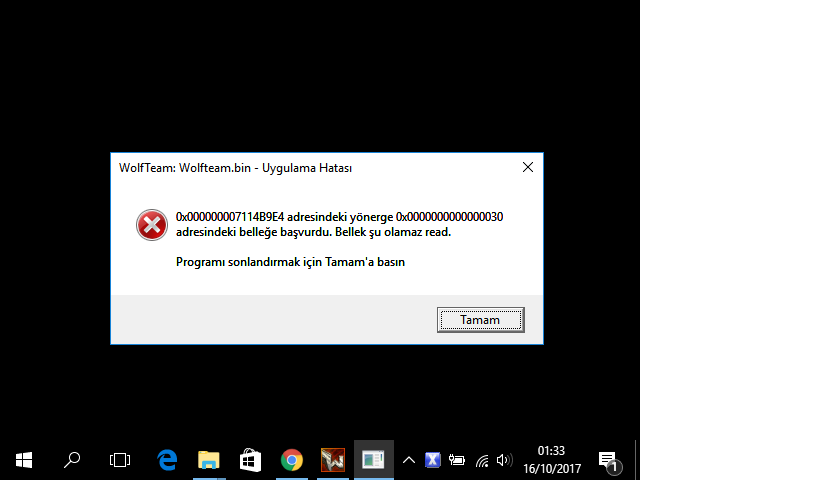Open Task View on the taskbar
The height and width of the screenshot is (480, 816).
[x=120, y=460]
